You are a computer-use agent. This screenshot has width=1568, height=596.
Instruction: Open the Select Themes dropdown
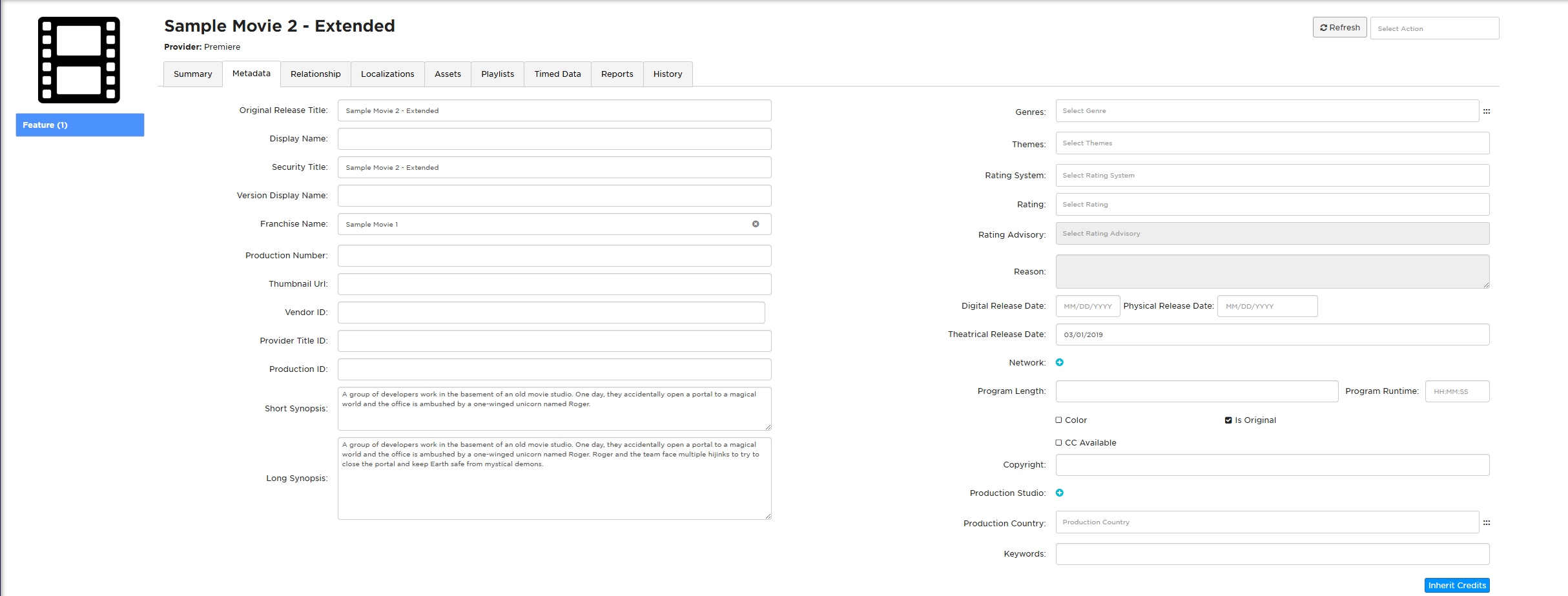click(1272, 143)
